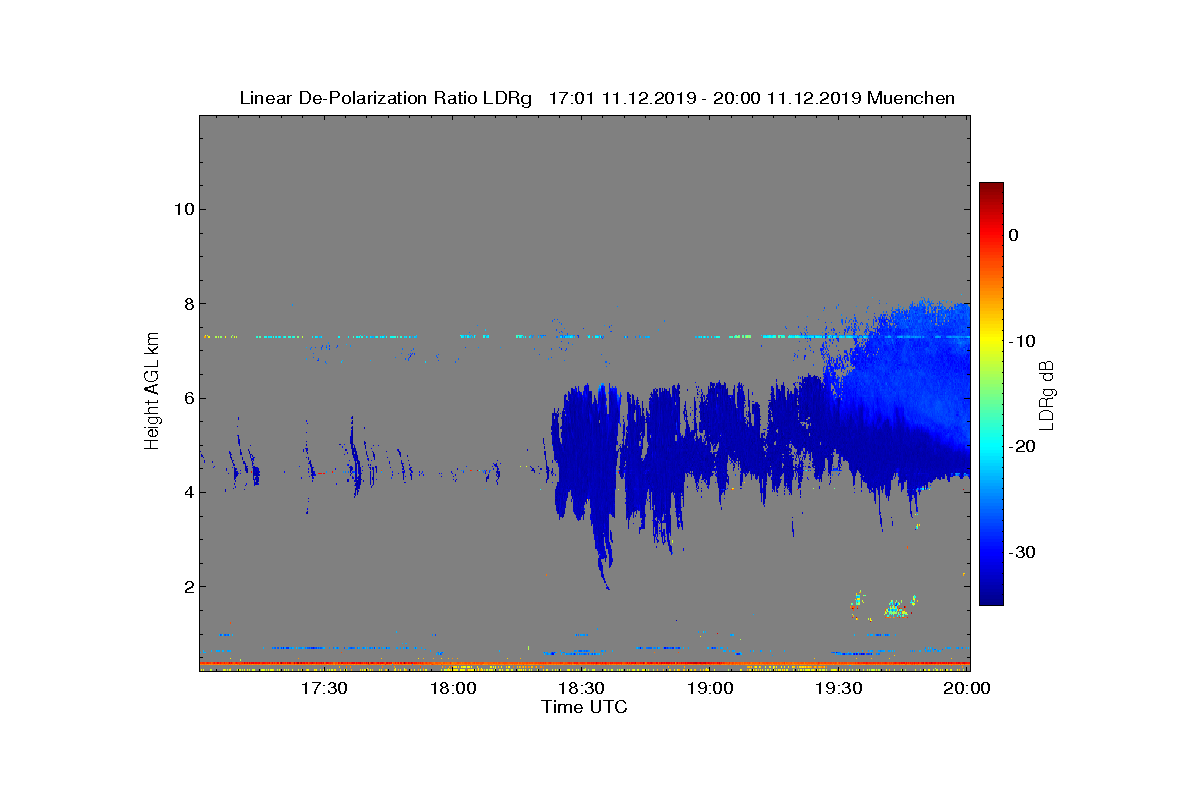Click the height tick label 6
Viewport: 1200px width, 800px height.
point(188,398)
